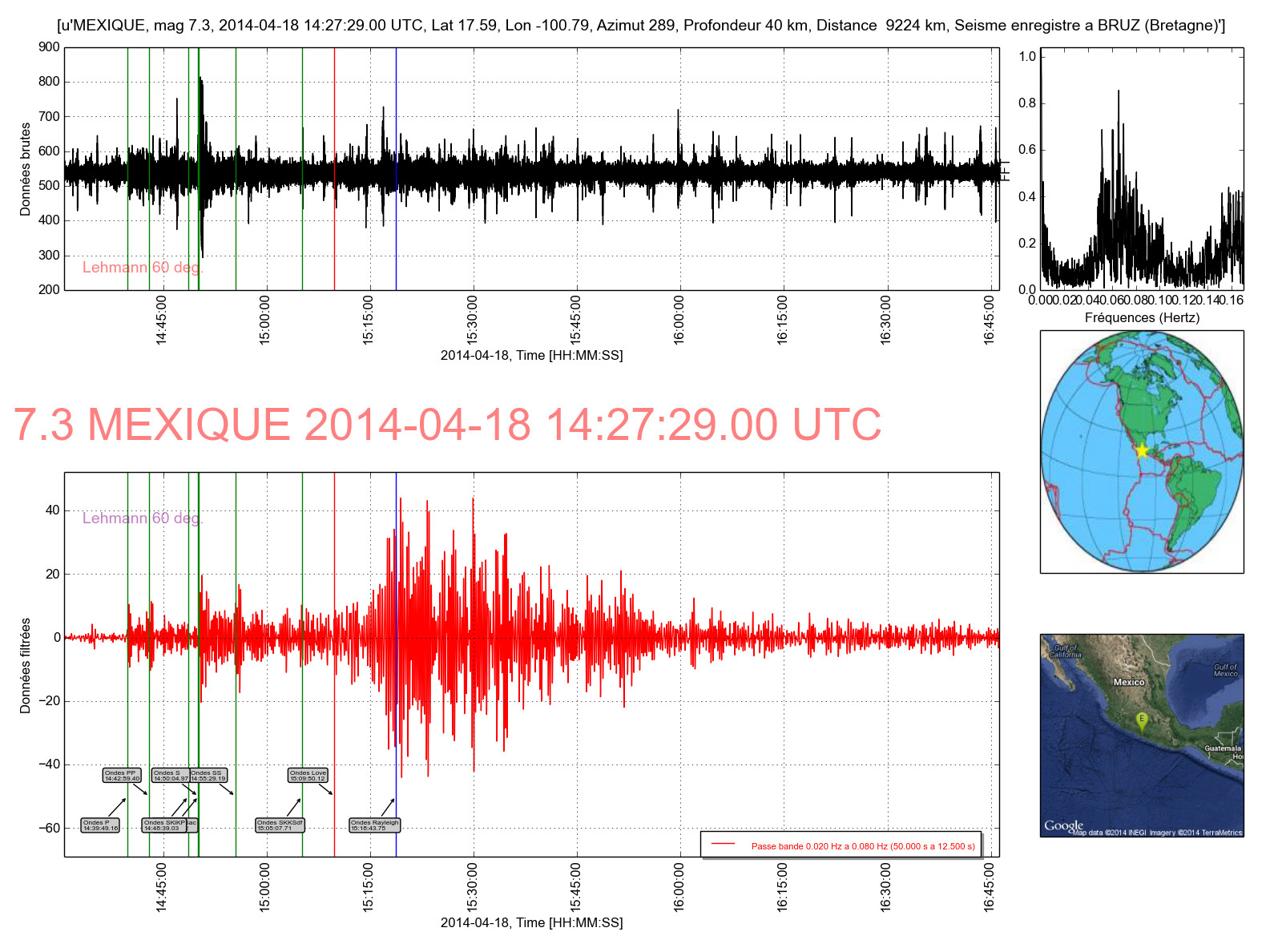Image resolution: width=1282 pixels, height=952 pixels.
Task: Click the Gulf of Mexico map label
Action: pyautogui.click(x=1225, y=670)
